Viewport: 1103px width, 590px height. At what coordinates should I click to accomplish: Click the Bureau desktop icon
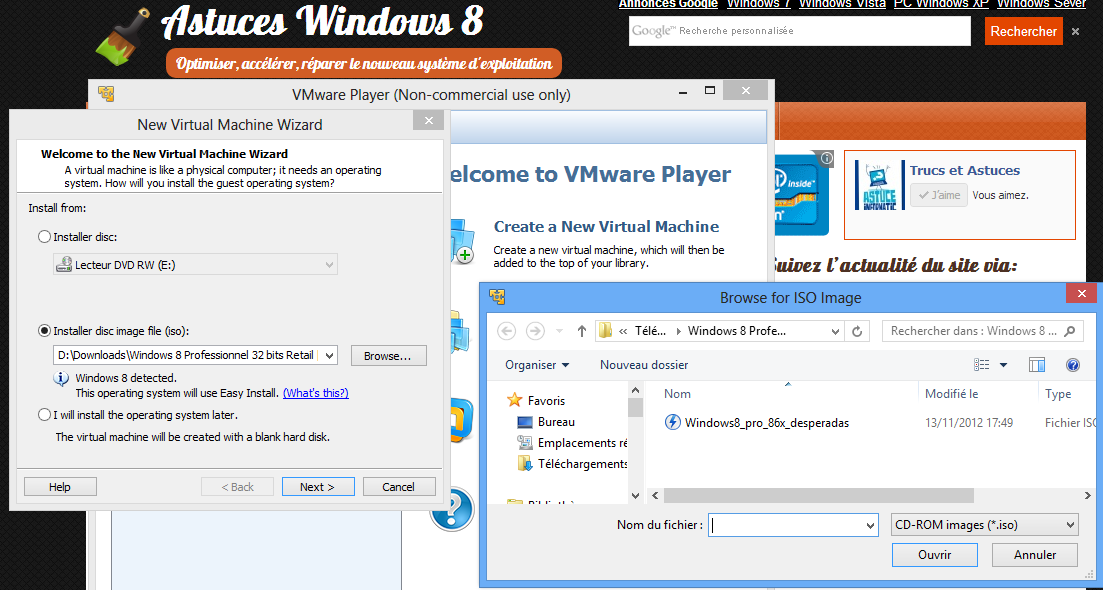[x=525, y=422]
